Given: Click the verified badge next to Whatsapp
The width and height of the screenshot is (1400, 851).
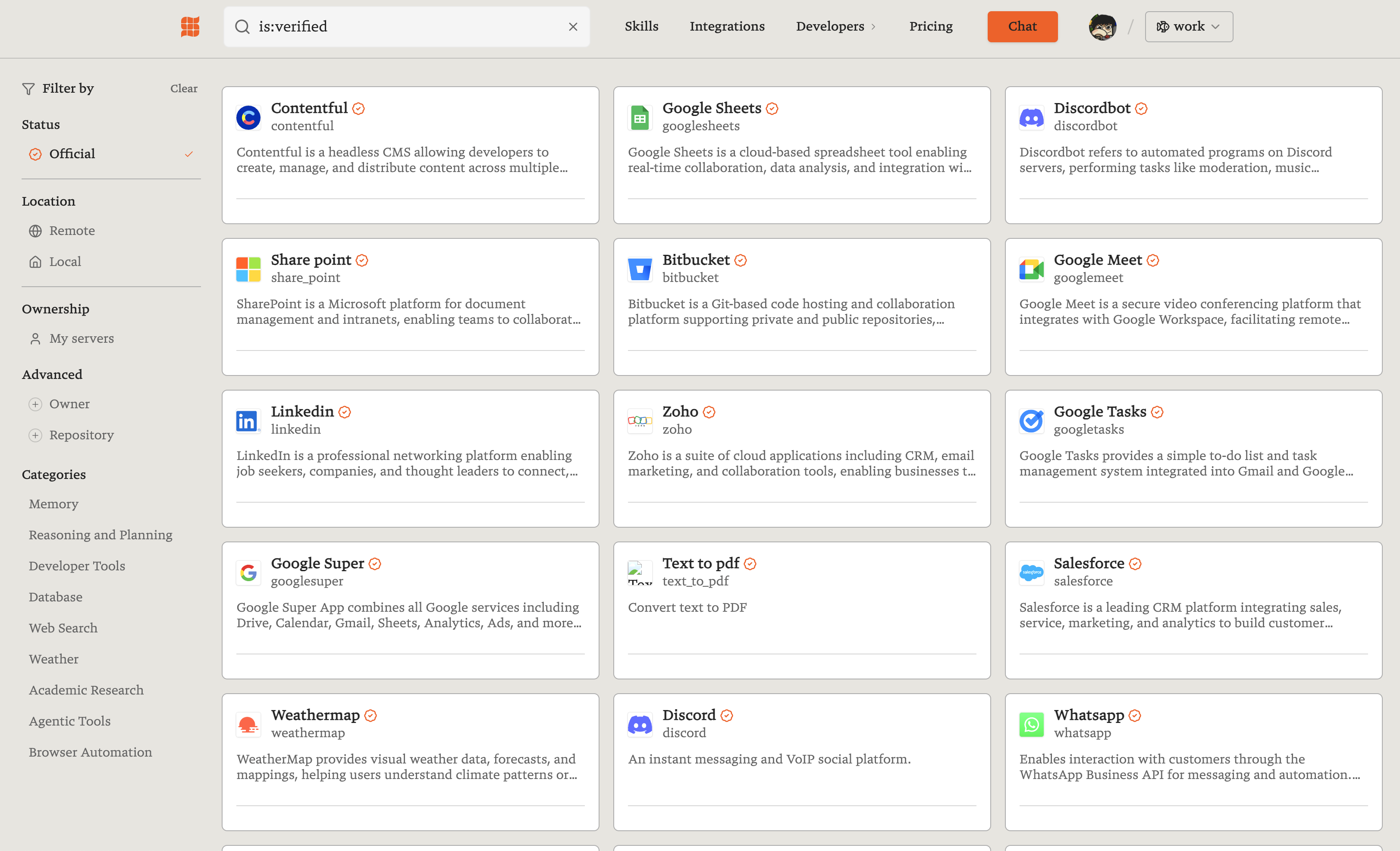Looking at the screenshot, I should click(1135, 715).
